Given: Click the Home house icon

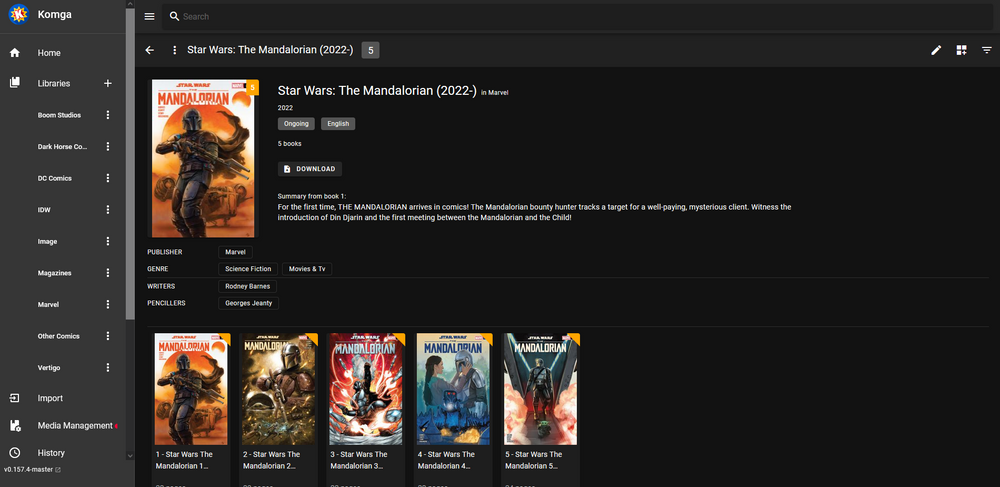Looking at the screenshot, I should coord(15,53).
